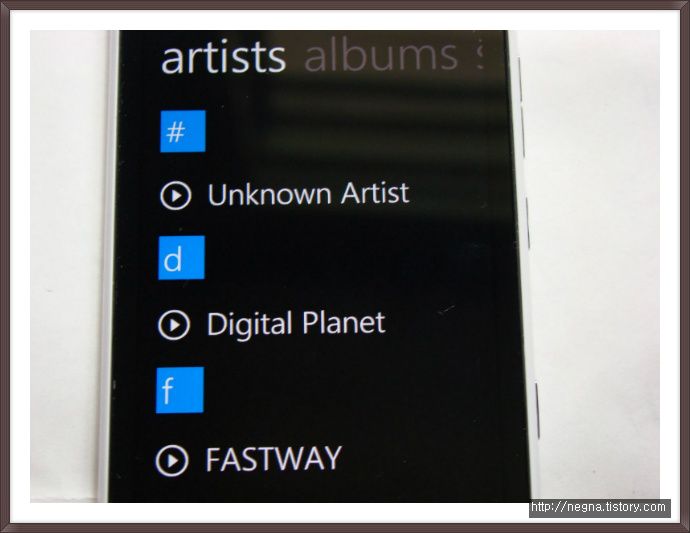The width and height of the screenshot is (690, 533).
Task: Click the greyed-out albums heading
Action: [x=381, y=56]
